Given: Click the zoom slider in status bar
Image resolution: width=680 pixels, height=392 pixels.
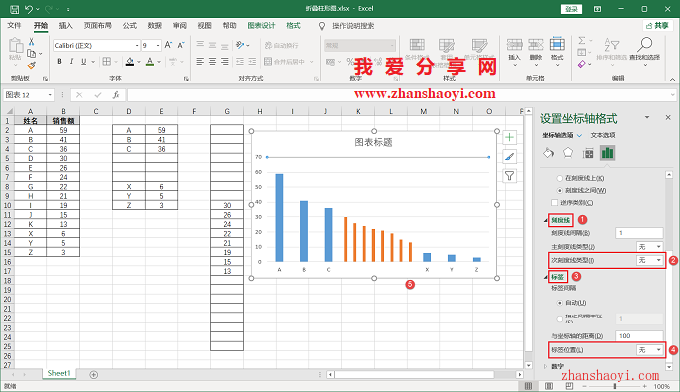Looking at the screenshot, I should tap(615, 386).
